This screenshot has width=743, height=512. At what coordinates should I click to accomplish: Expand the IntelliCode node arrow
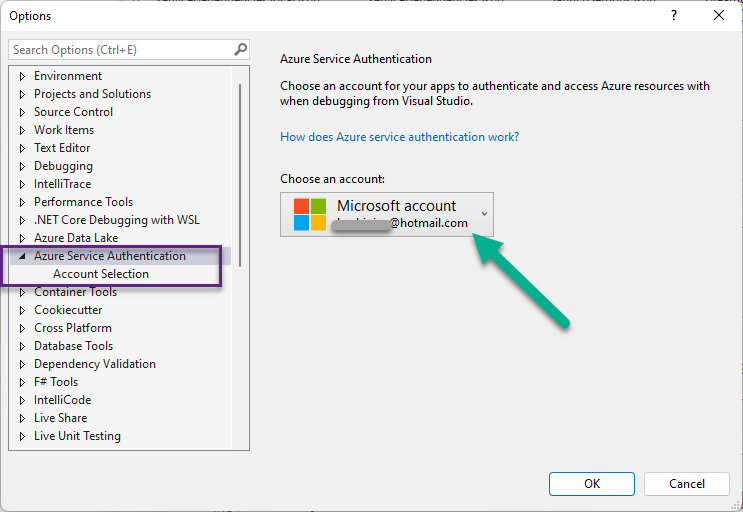click(22, 400)
